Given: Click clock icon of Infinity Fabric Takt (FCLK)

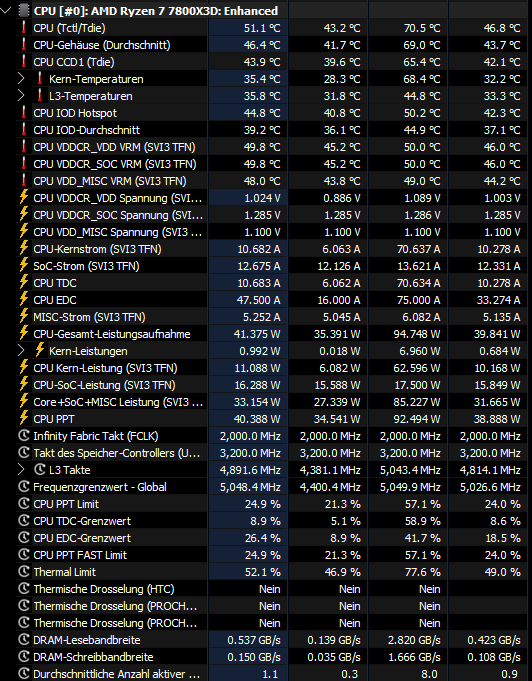Looking at the screenshot, I should 24,436.
